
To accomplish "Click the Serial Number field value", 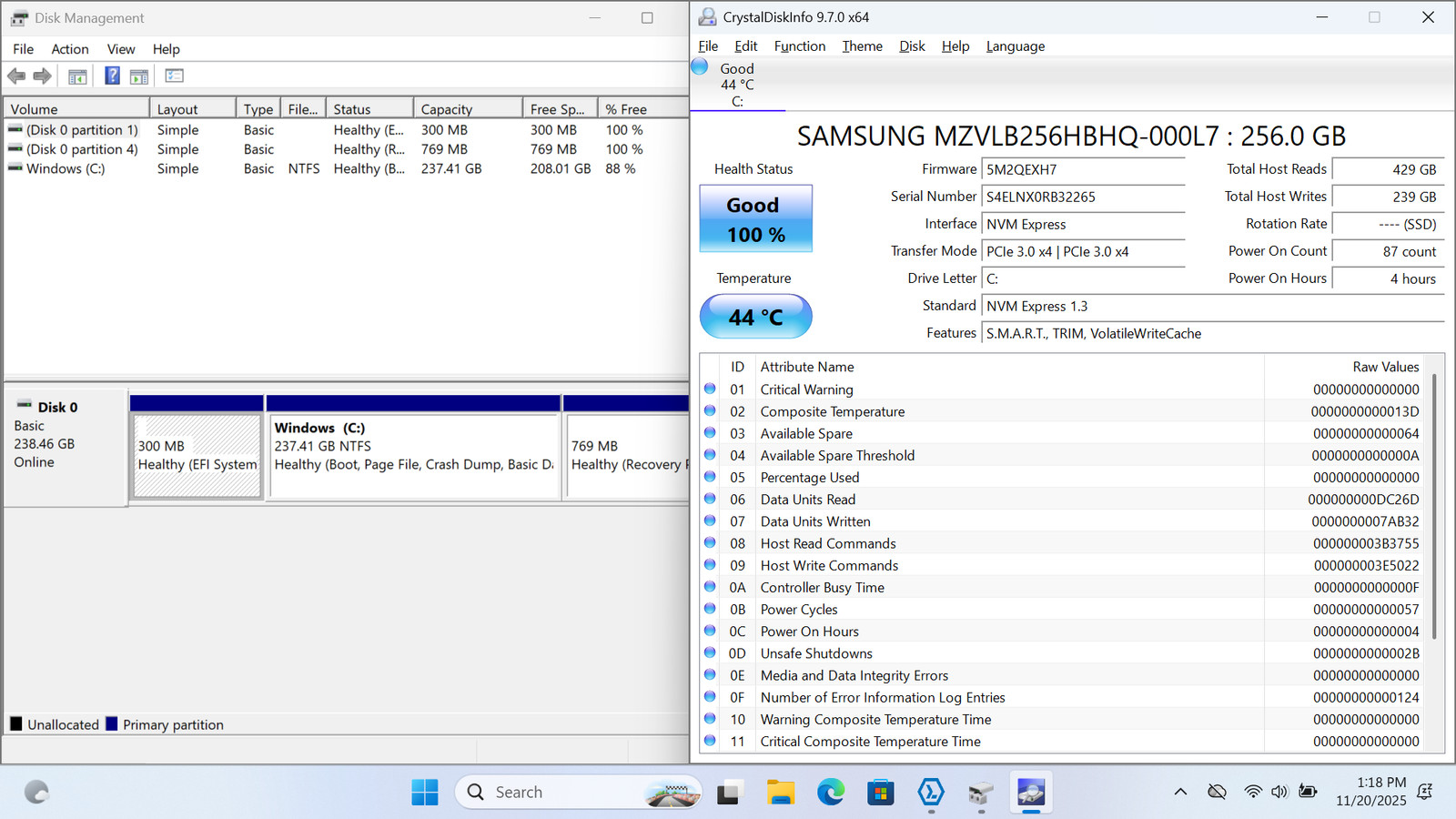I will click(x=1084, y=197).
